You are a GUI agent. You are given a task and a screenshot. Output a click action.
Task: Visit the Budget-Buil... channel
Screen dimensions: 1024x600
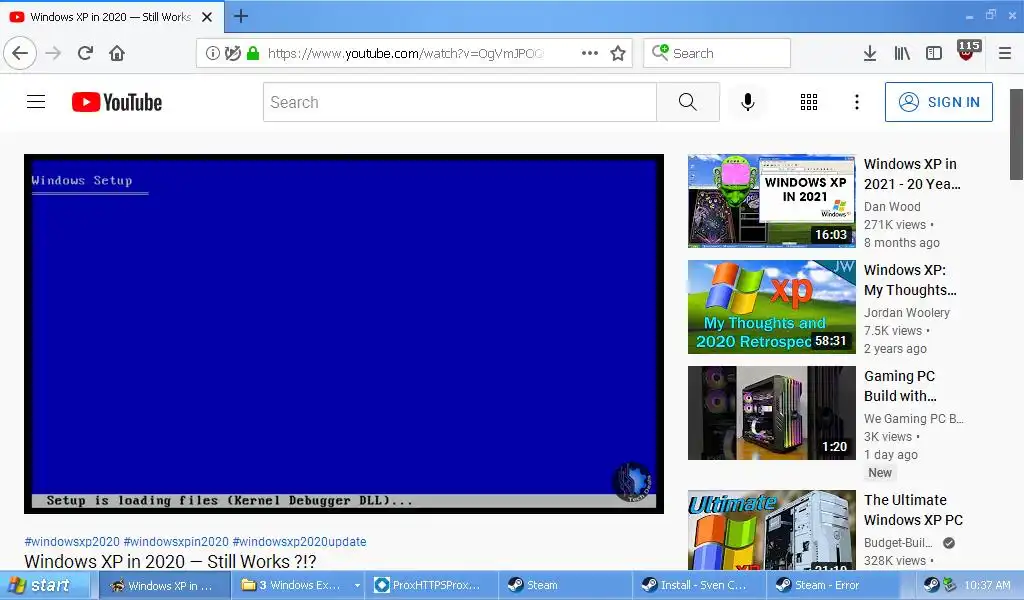pos(898,543)
